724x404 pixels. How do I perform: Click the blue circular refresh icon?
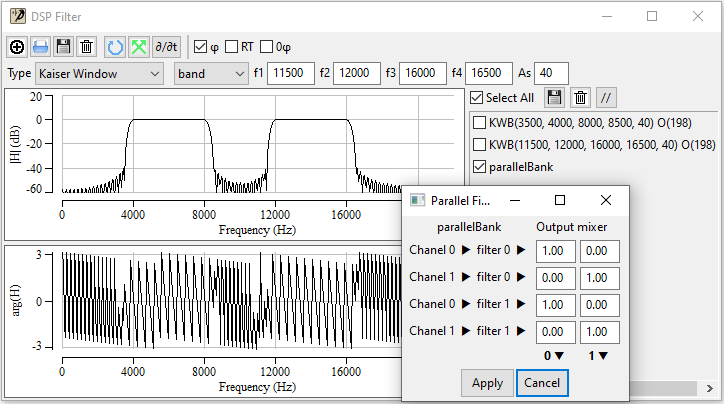(x=115, y=47)
